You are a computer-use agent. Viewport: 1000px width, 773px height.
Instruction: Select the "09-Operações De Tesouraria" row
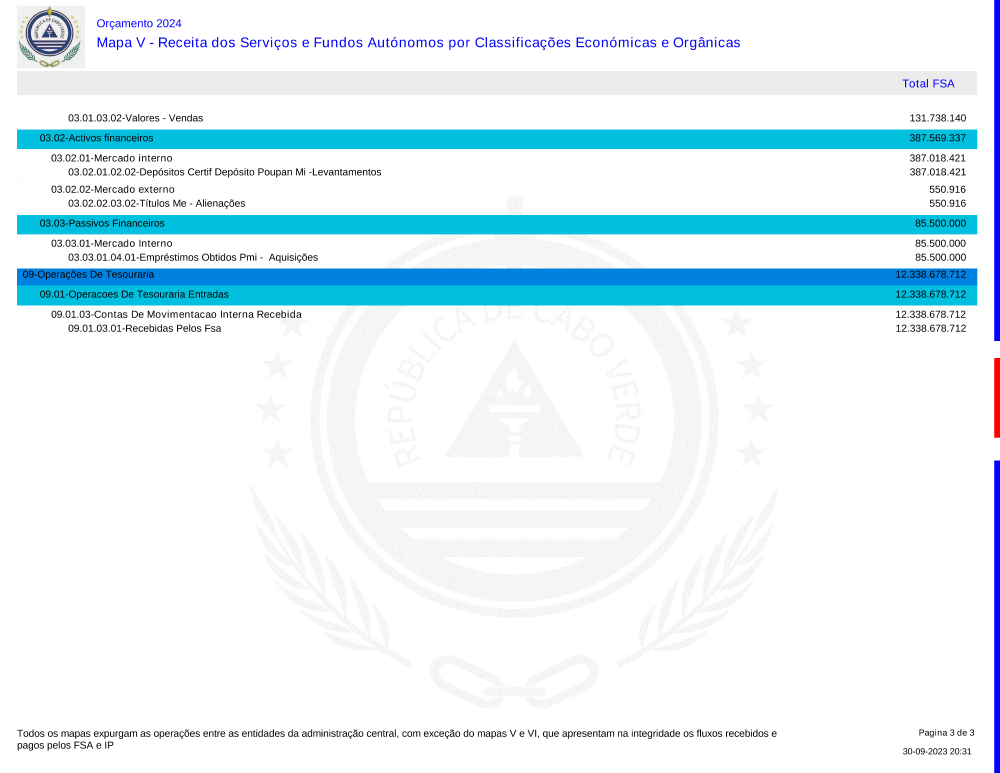click(x=88, y=274)
